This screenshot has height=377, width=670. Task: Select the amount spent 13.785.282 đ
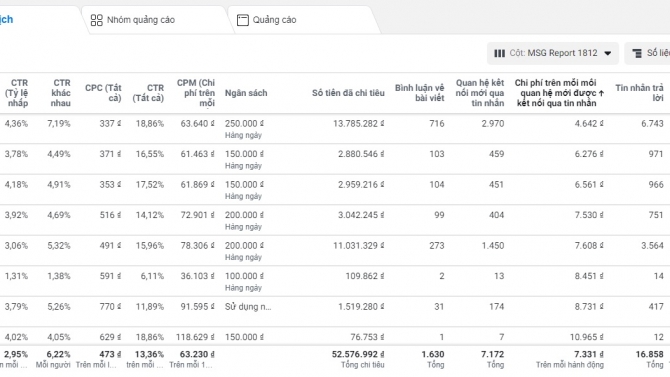[359, 124]
